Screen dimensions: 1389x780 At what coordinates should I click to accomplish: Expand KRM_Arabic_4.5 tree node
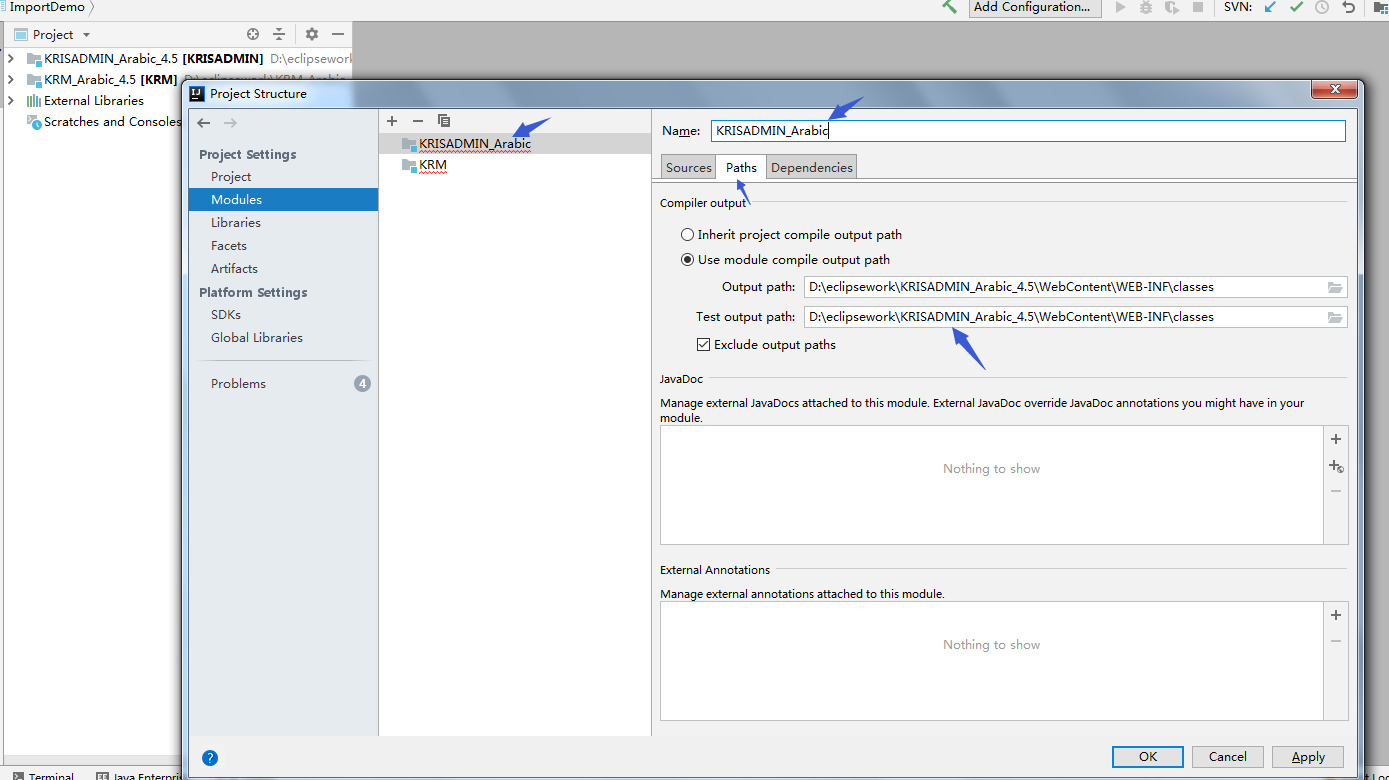(11, 80)
